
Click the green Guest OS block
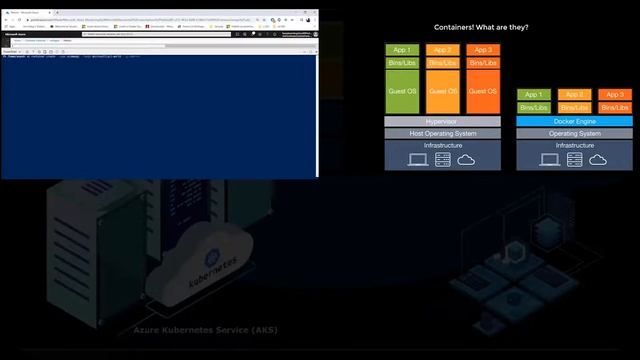pyautogui.click(x=402, y=91)
